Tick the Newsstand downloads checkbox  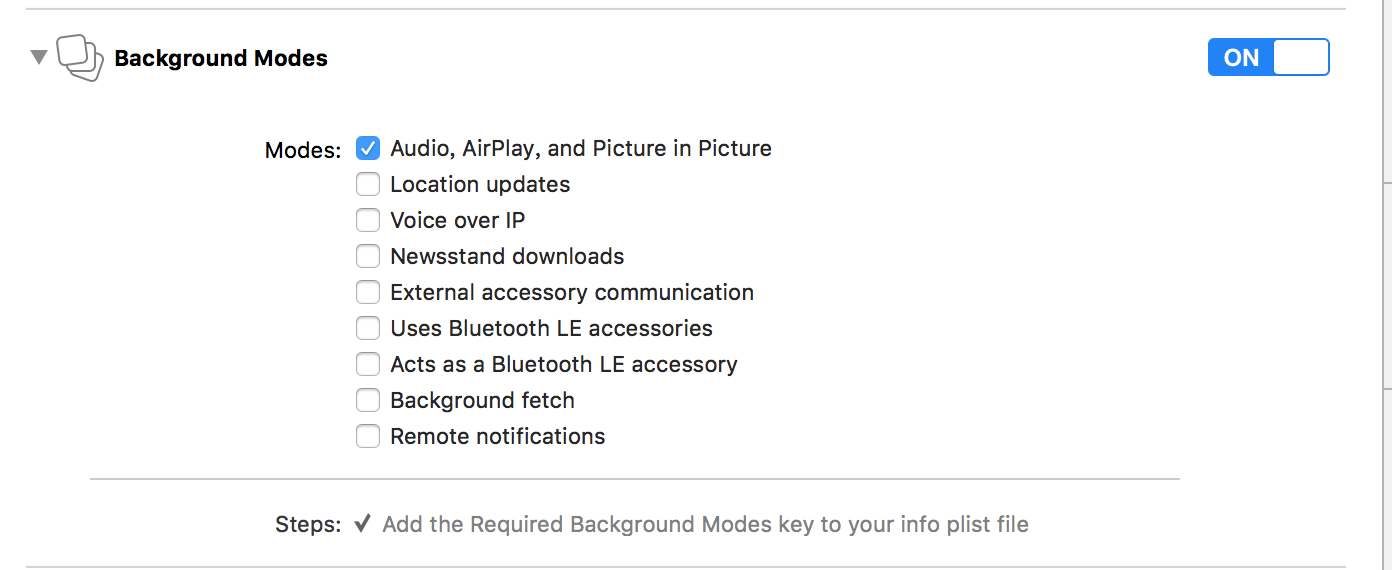[x=368, y=256]
